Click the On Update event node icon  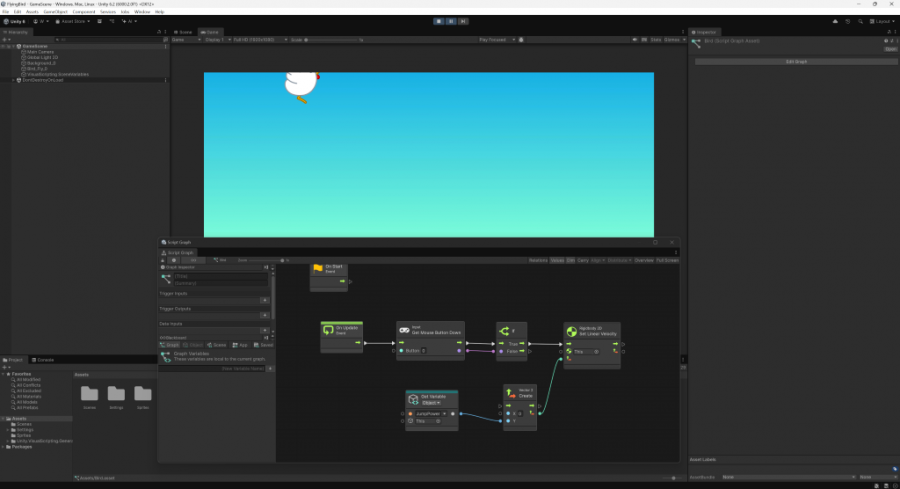click(x=328, y=330)
